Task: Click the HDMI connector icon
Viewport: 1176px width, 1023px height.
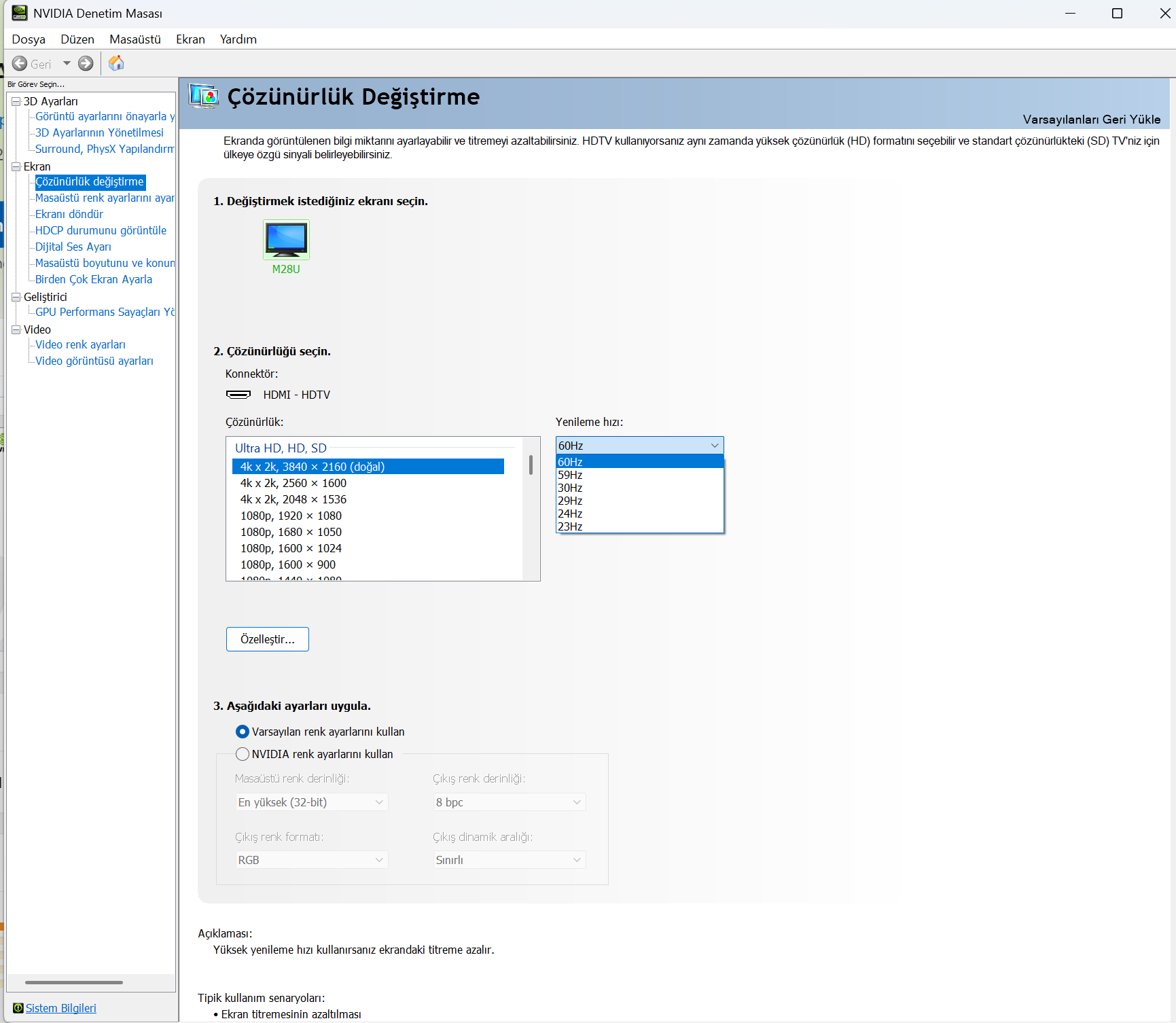Action: tap(238, 395)
